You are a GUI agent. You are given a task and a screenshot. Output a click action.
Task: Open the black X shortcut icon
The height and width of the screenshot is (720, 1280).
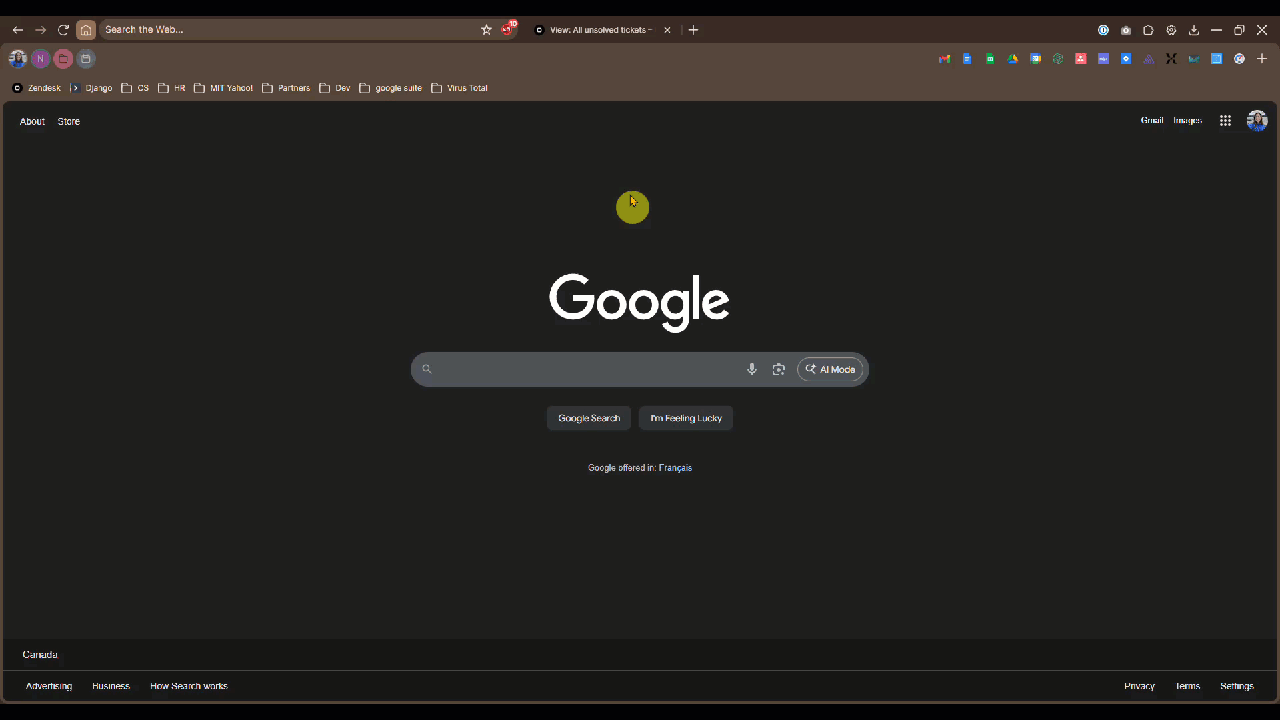pyautogui.click(x=1171, y=59)
